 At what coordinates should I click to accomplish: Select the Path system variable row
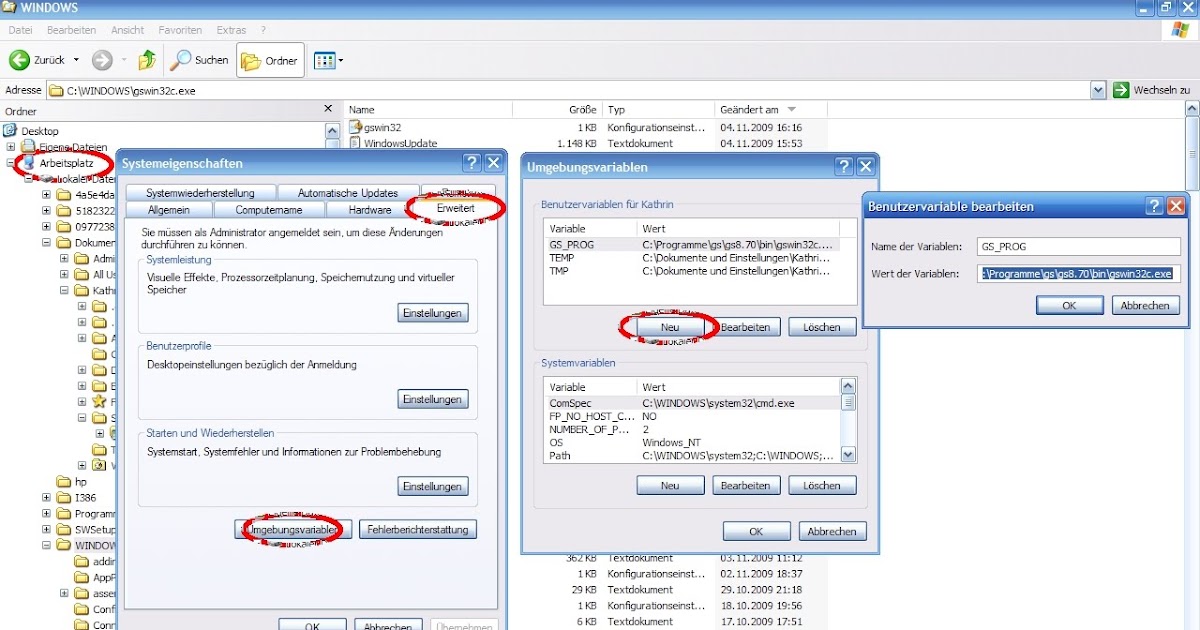click(691, 455)
